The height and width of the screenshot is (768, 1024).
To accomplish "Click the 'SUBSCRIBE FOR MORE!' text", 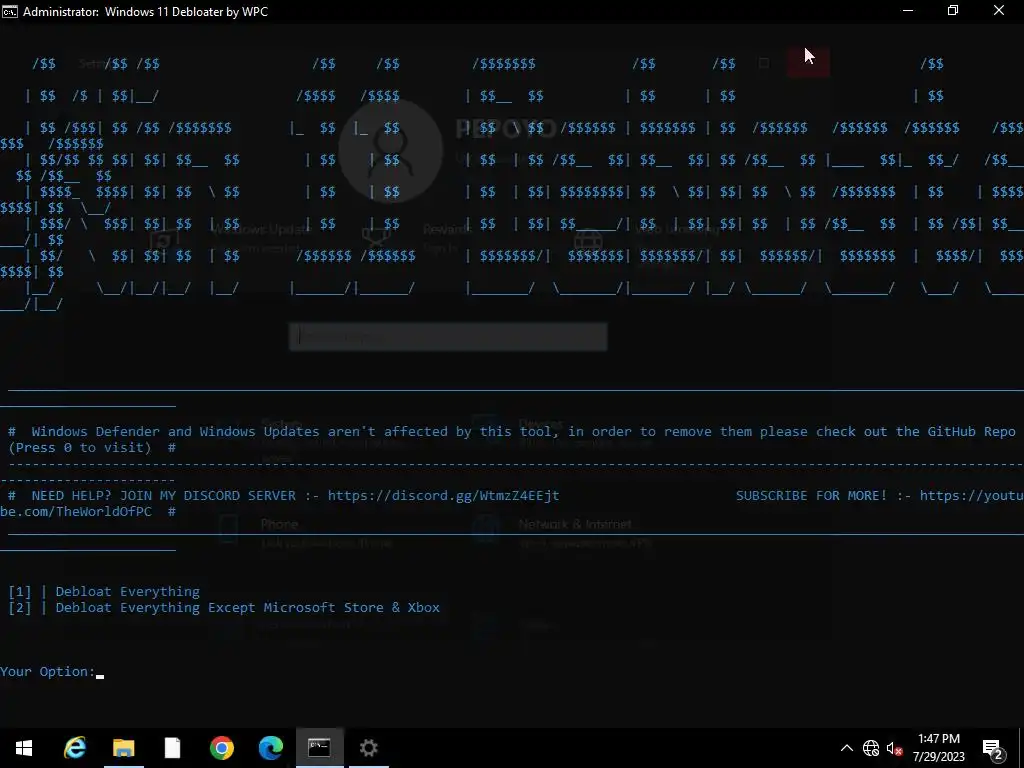I will coord(812,496).
